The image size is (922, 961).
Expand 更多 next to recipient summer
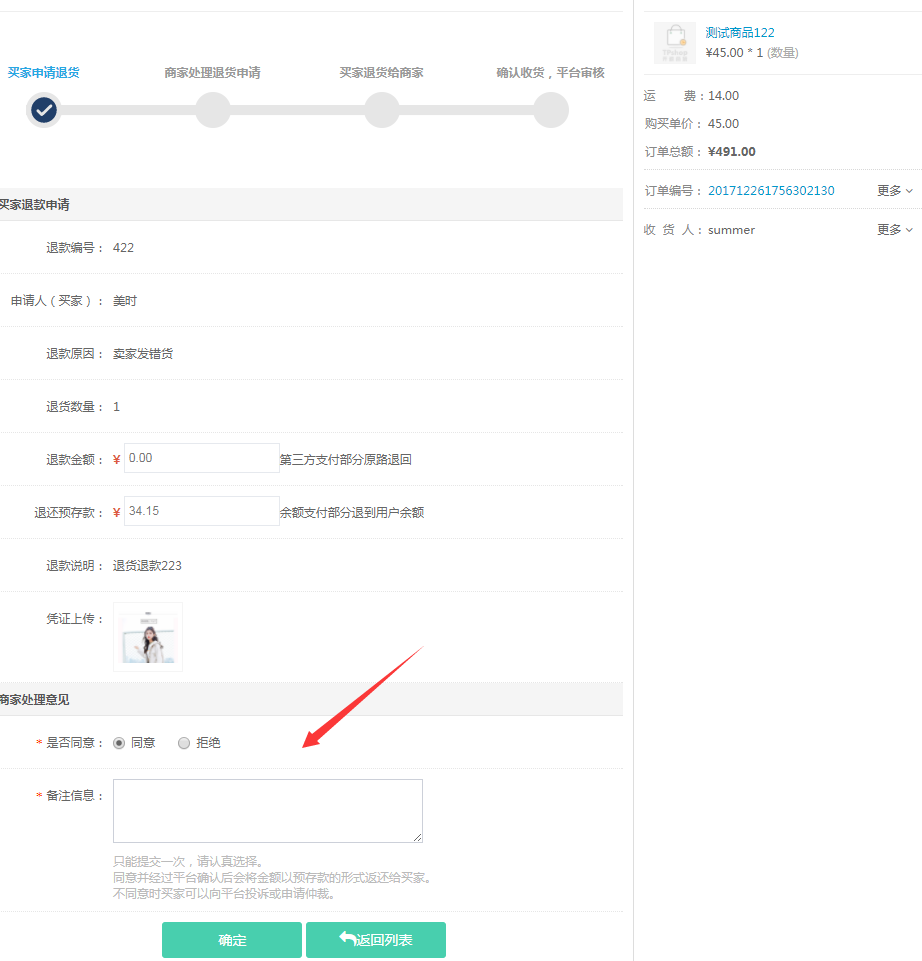pos(895,230)
